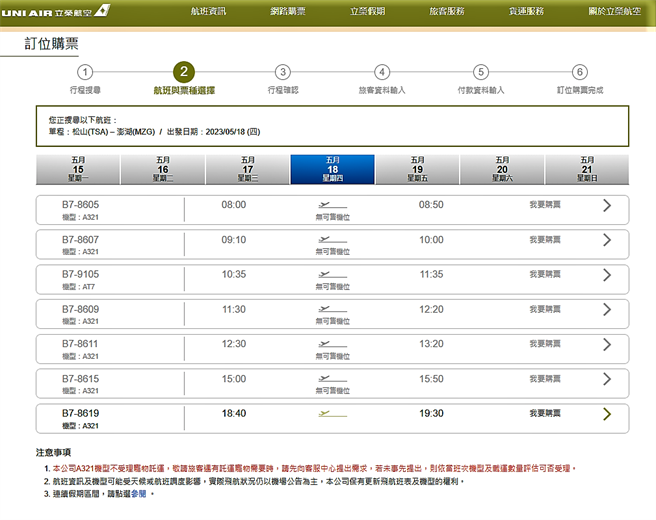The height and width of the screenshot is (520, 656).
Task: Click the plane icon in the B7-8607 row
Action: coord(333,240)
